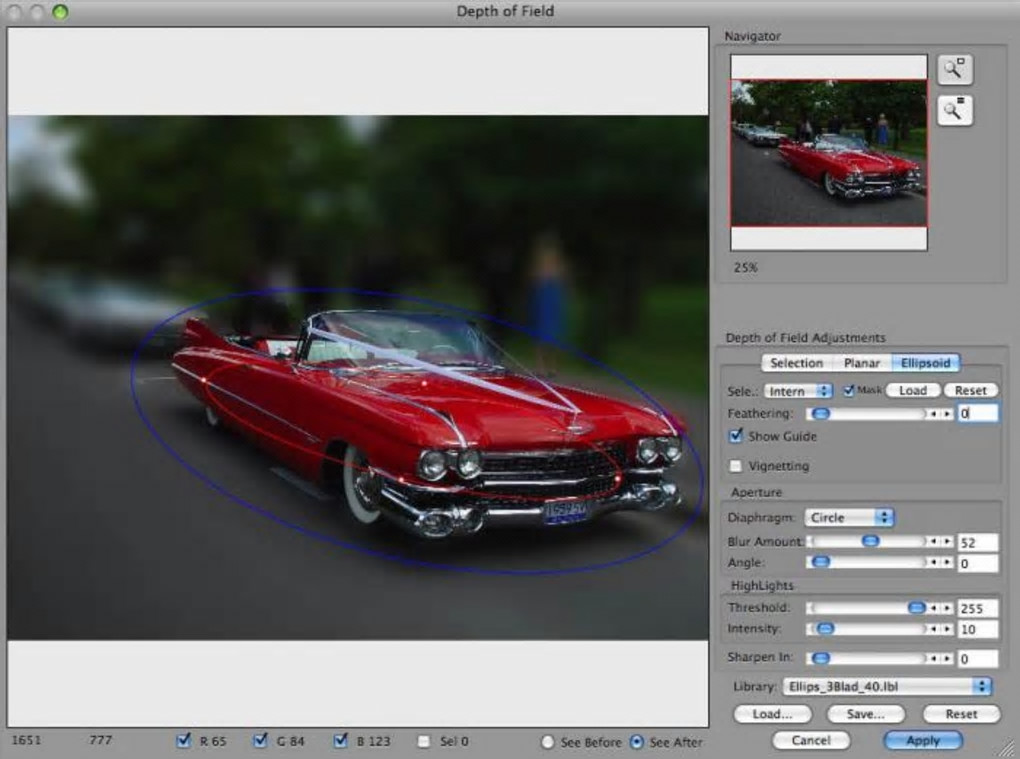The height and width of the screenshot is (759, 1020).
Task: Click the lower magnifier zoom button in Navigator
Action: click(954, 110)
